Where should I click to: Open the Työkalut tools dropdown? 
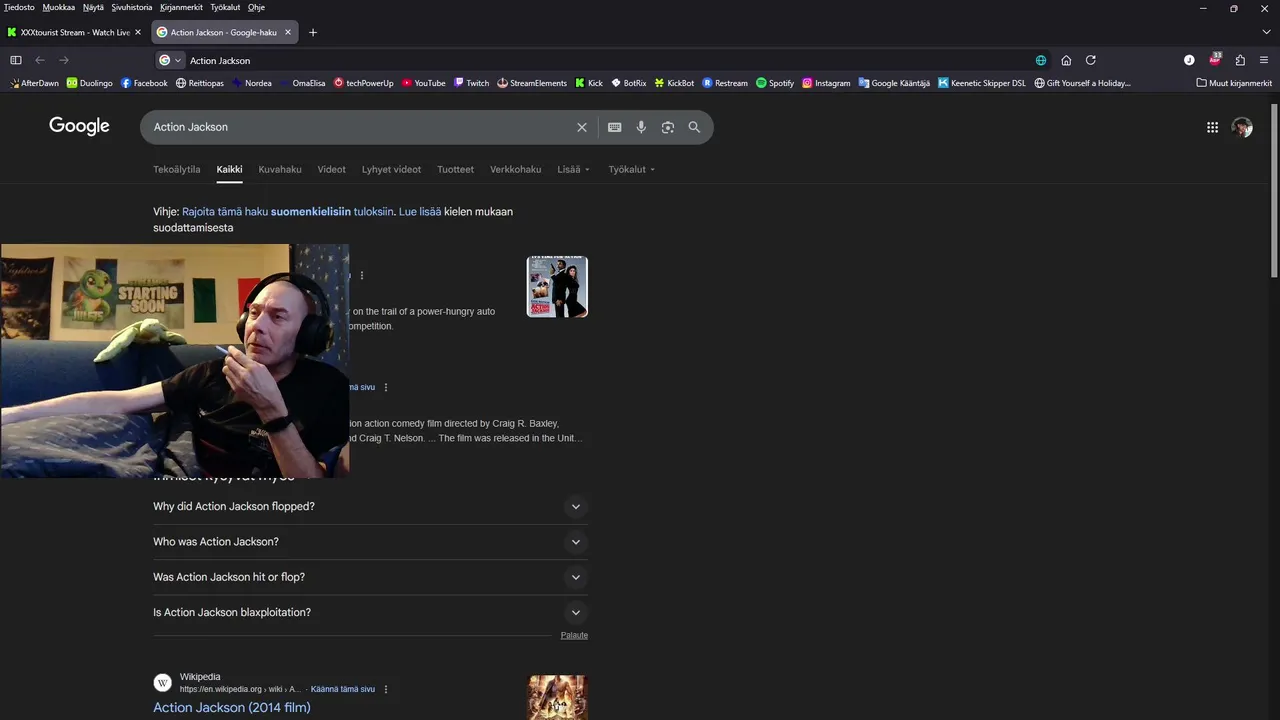point(632,169)
